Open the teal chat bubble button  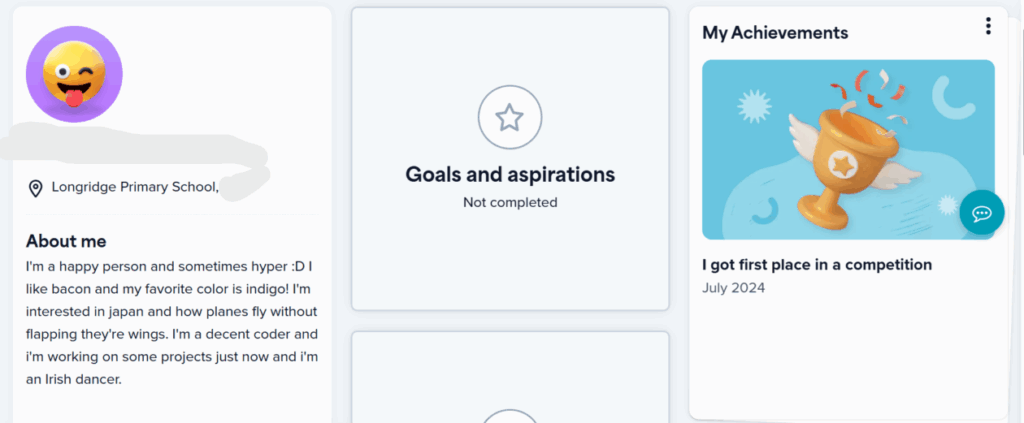pos(982,213)
